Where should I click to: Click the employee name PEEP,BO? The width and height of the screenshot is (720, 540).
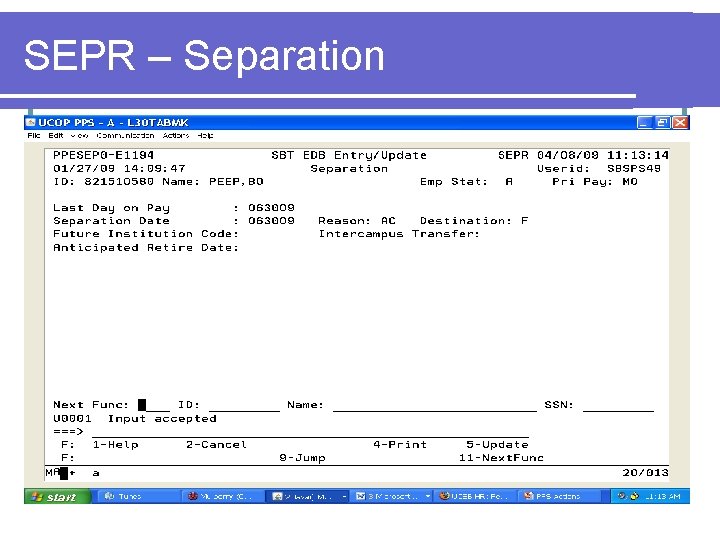point(236,181)
